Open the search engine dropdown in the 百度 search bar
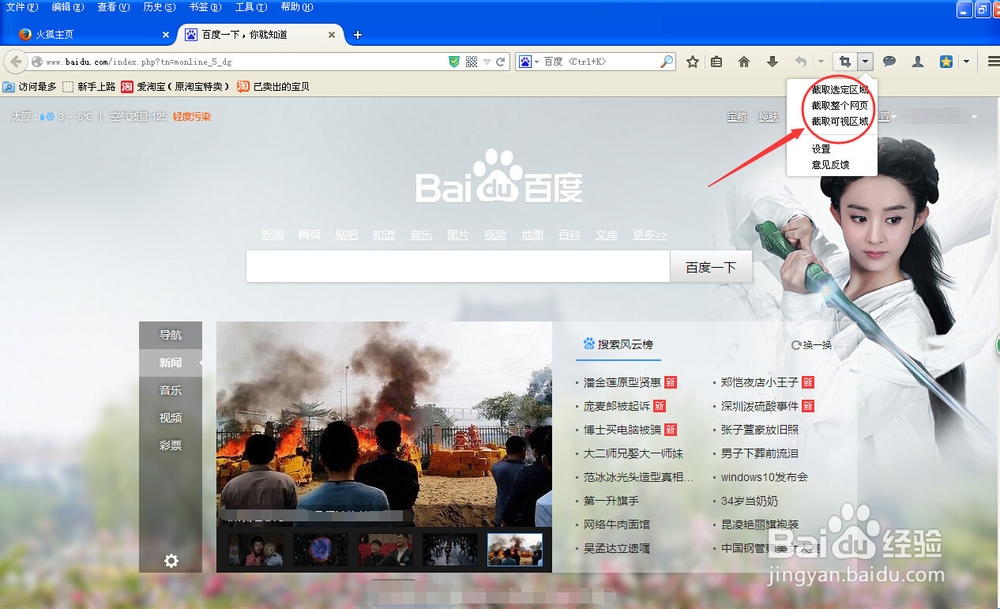This screenshot has height=609, width=1000. coord(528,60)
